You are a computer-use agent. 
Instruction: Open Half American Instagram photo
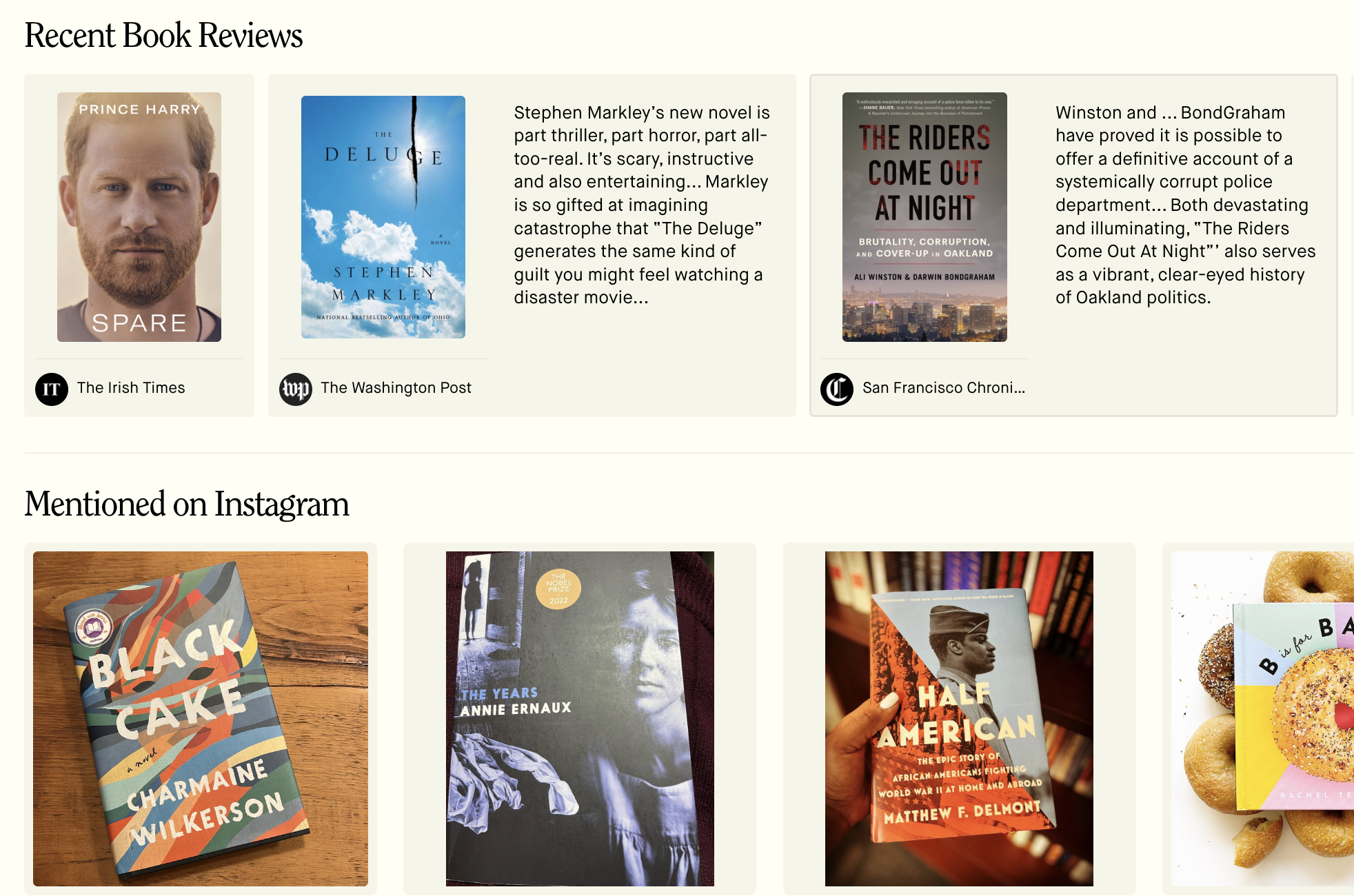[959, 719]
